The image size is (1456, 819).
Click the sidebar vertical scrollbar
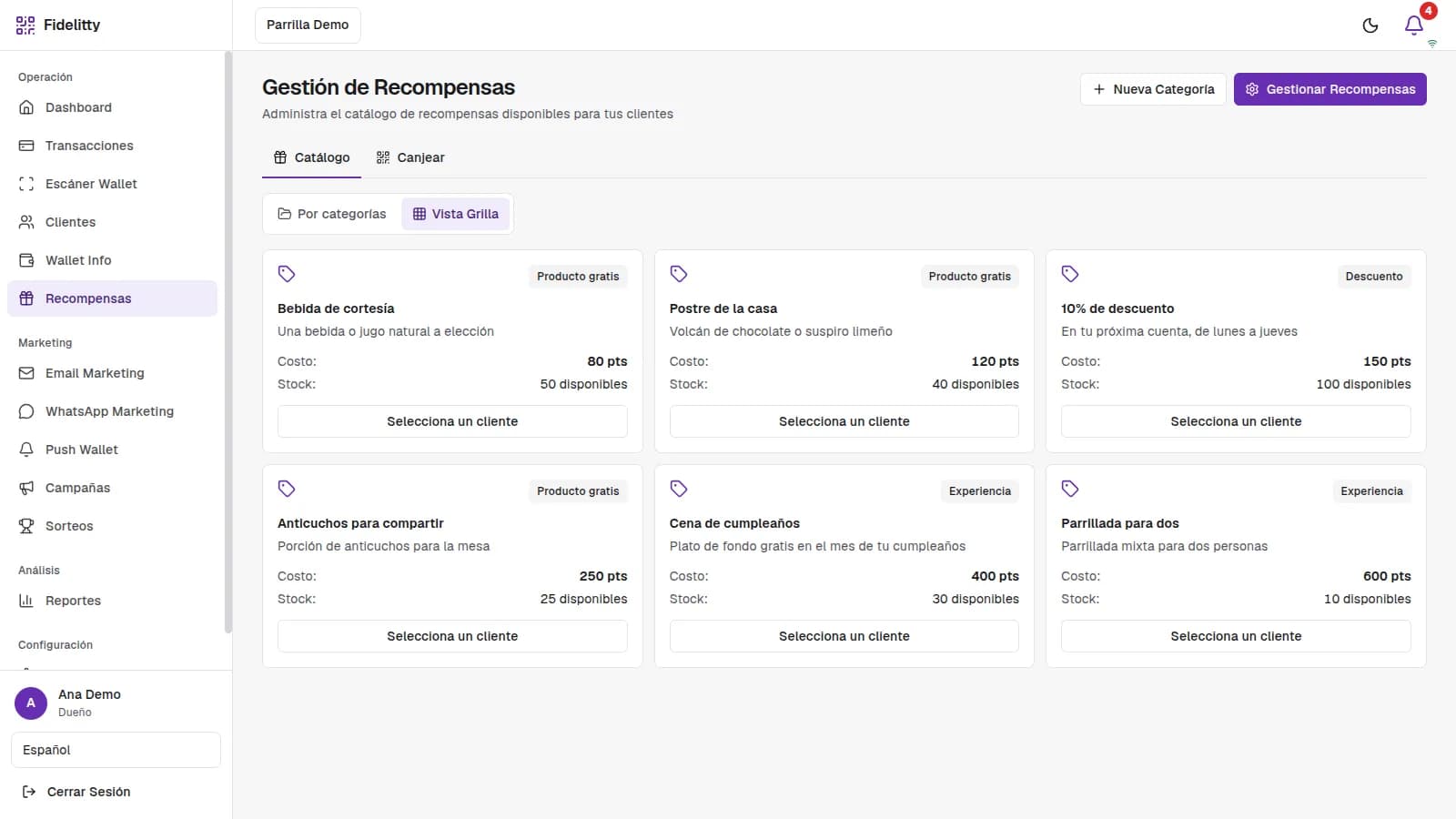[x=228, y=342]
